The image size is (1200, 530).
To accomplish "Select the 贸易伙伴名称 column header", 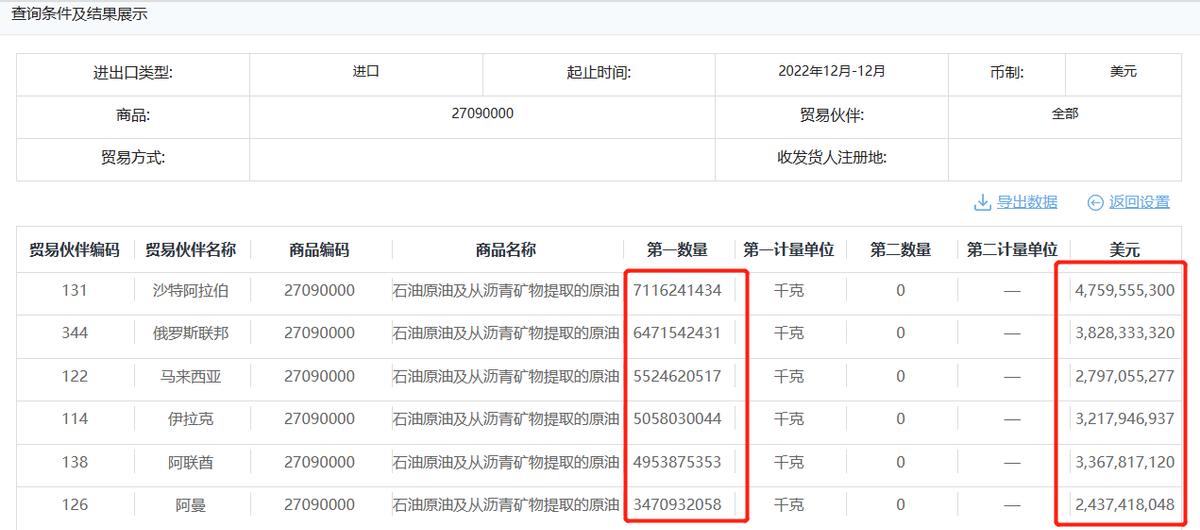I will pos(190,250).
